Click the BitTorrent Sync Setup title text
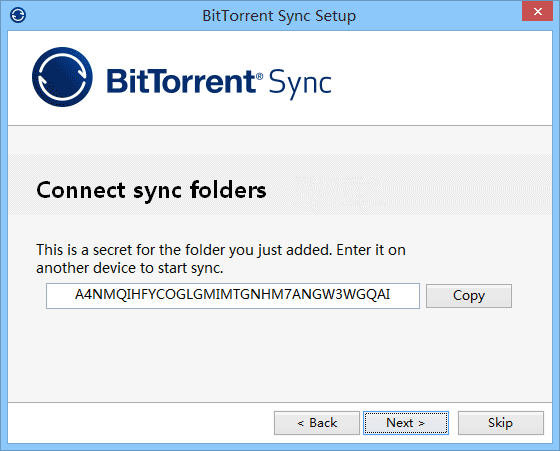The image size is (560, 451). pyautogui.click(x=279, y=16)
